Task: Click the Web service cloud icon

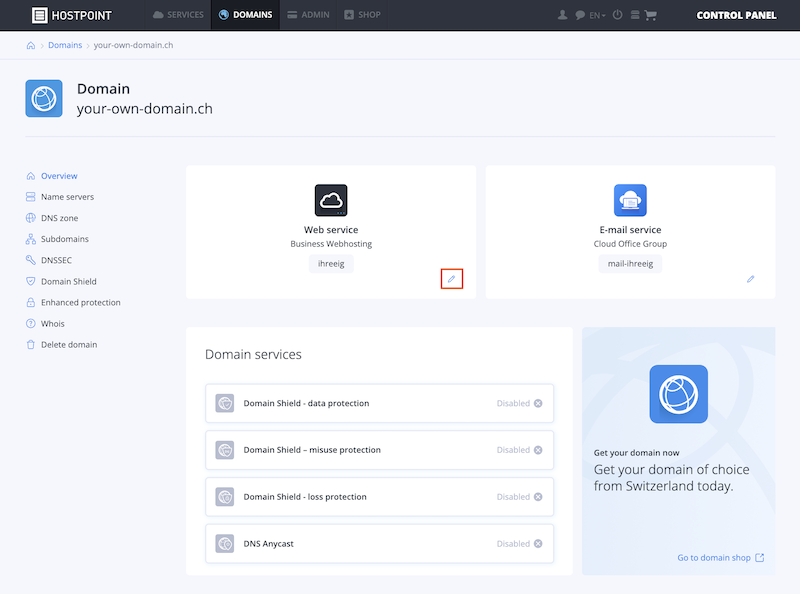Action: pos(331,200)
